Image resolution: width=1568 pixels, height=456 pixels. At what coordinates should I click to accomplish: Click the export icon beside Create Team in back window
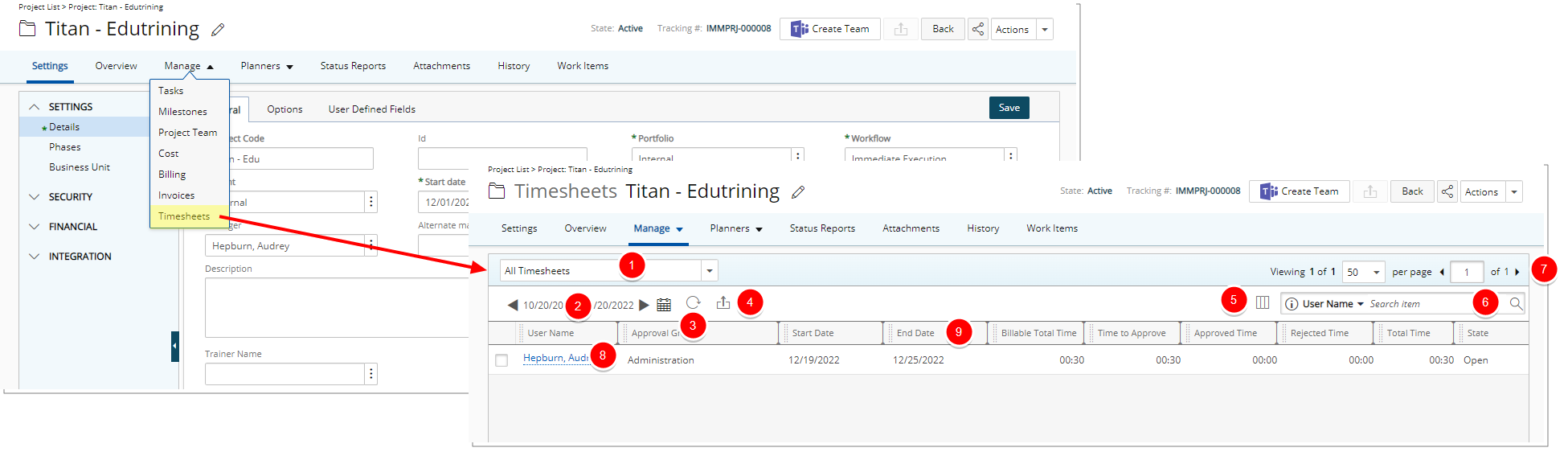pyautogui.click(x=901, y=29)
